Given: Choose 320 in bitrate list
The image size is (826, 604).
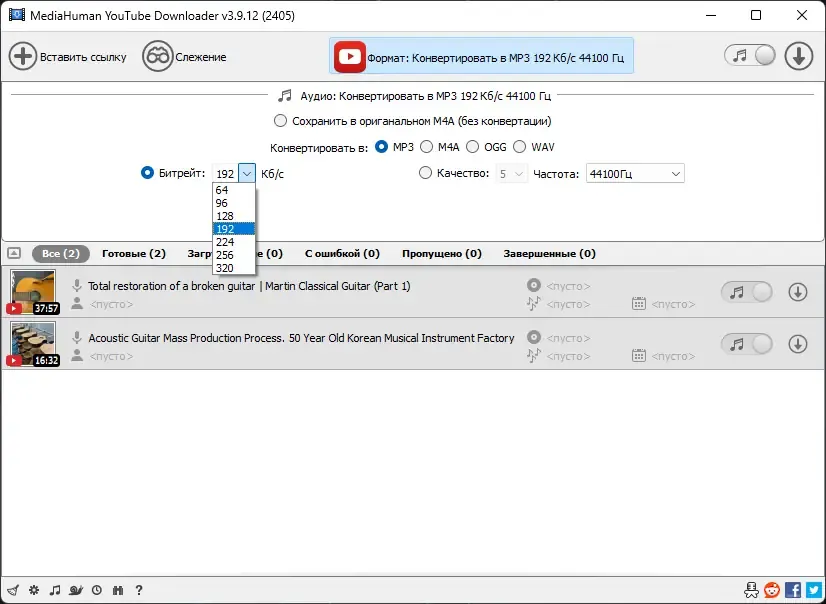Looking at the screenshot, I should point(234,268).
